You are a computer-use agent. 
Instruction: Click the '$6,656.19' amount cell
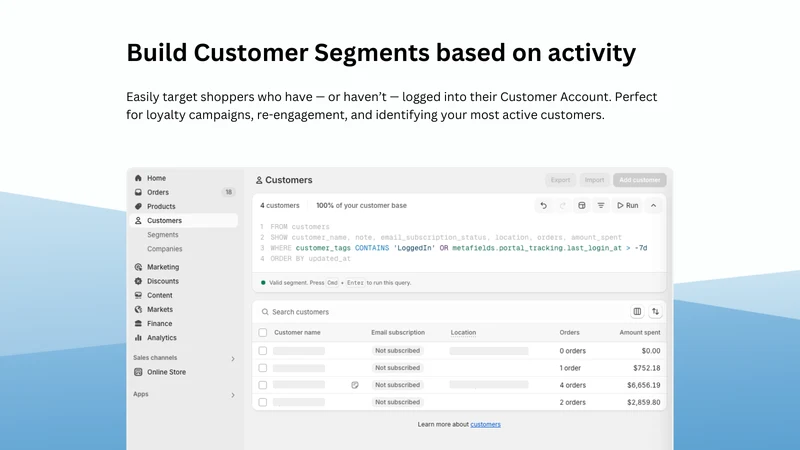coord(644,385)
